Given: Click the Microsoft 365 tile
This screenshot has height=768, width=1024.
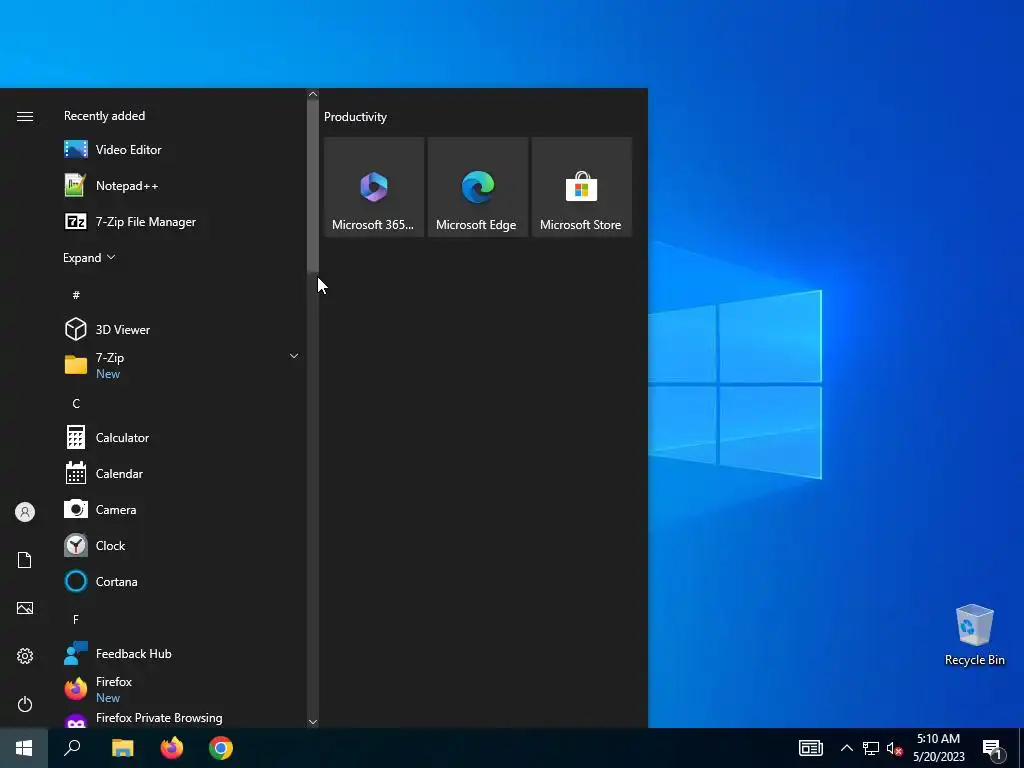Looking at the screenshot, I should click(374, 187).
